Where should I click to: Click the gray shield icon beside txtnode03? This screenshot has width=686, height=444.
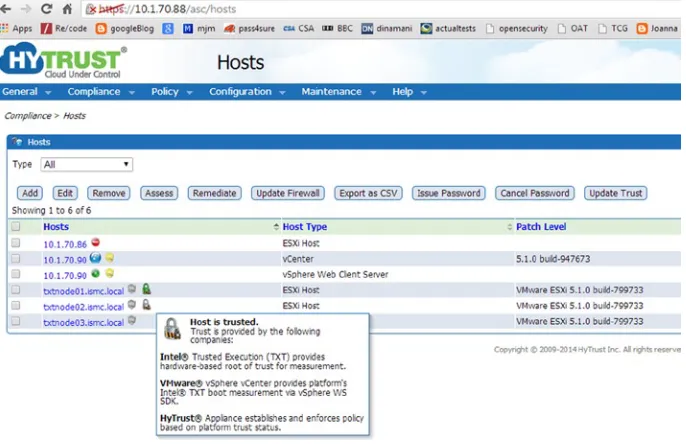pos(132,321)
